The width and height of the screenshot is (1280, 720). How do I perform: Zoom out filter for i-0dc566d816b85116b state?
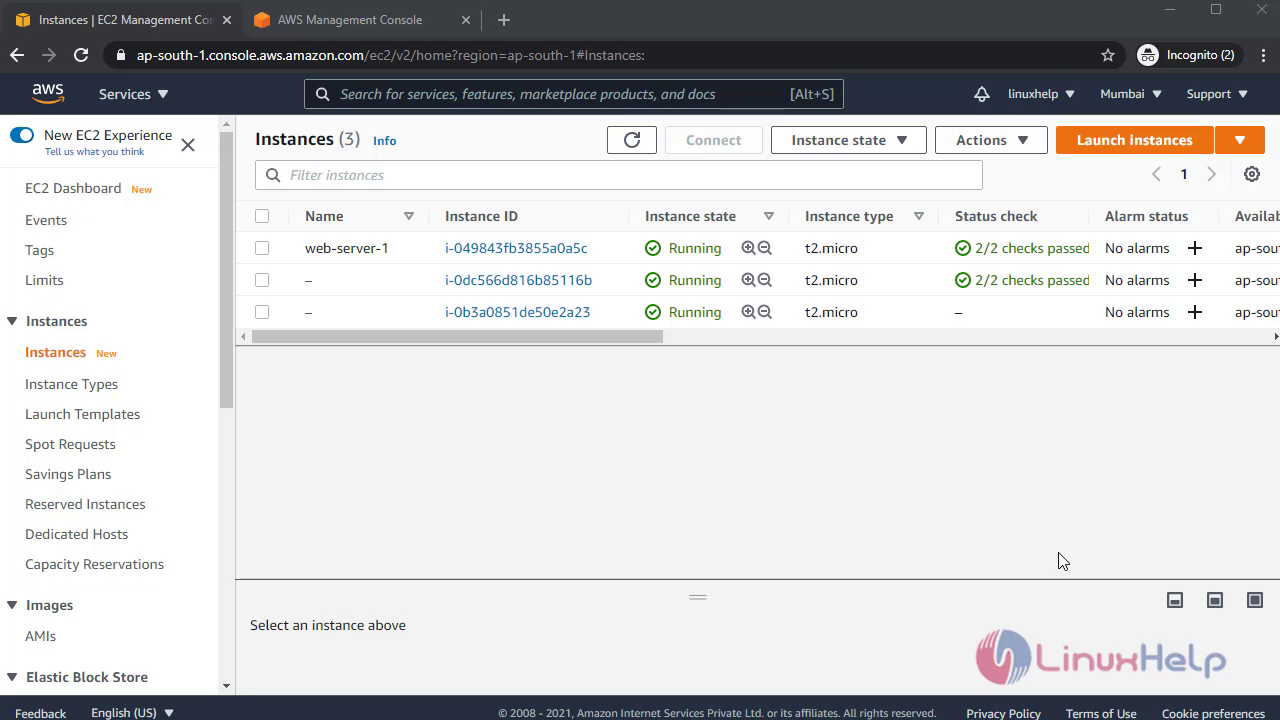765,280
